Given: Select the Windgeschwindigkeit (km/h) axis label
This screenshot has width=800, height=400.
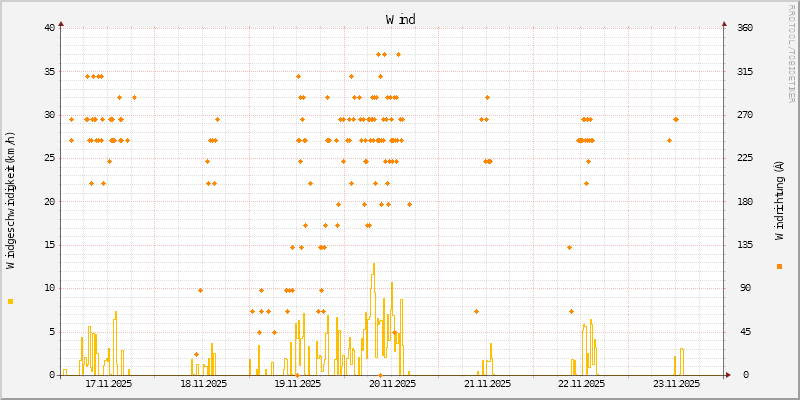Looking at the screenshot, I should click(10, 201).
